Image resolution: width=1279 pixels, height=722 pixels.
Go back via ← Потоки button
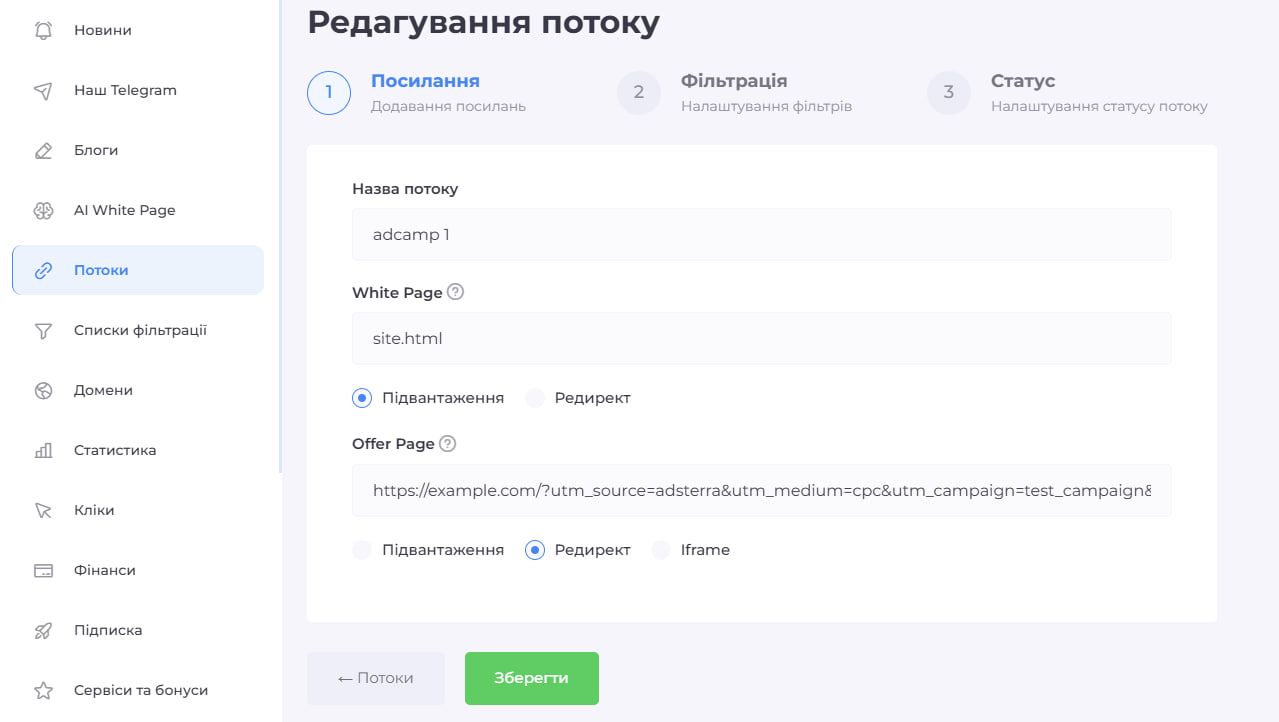[375, 678]
